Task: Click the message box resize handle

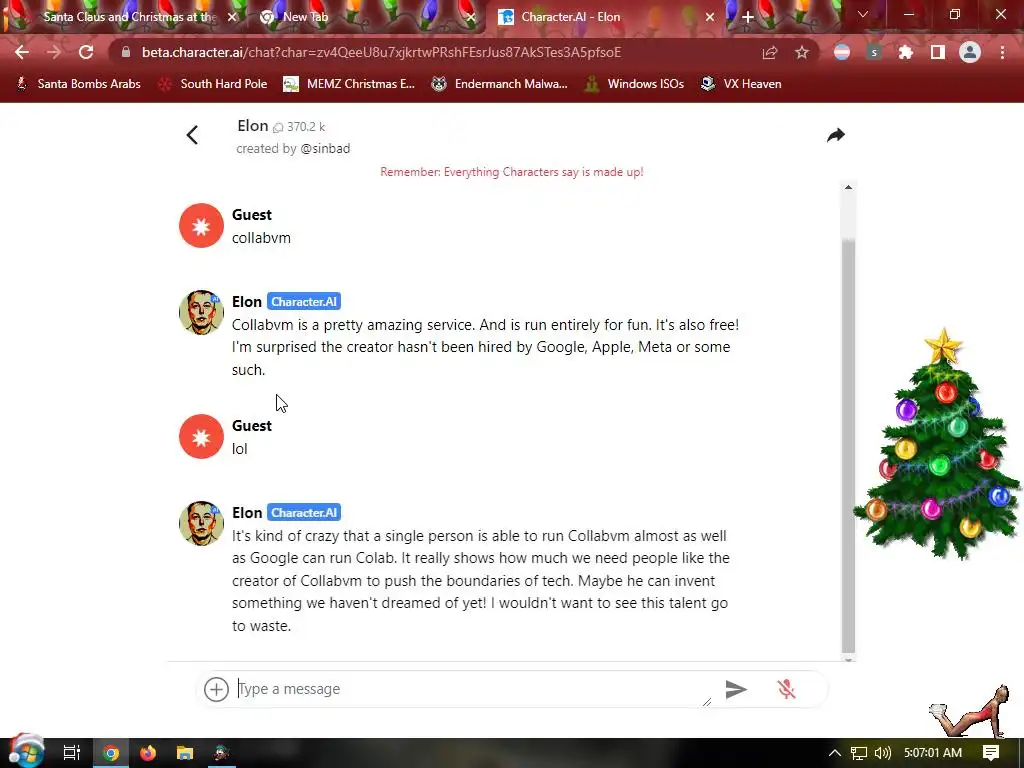Action: pos(707,701)
